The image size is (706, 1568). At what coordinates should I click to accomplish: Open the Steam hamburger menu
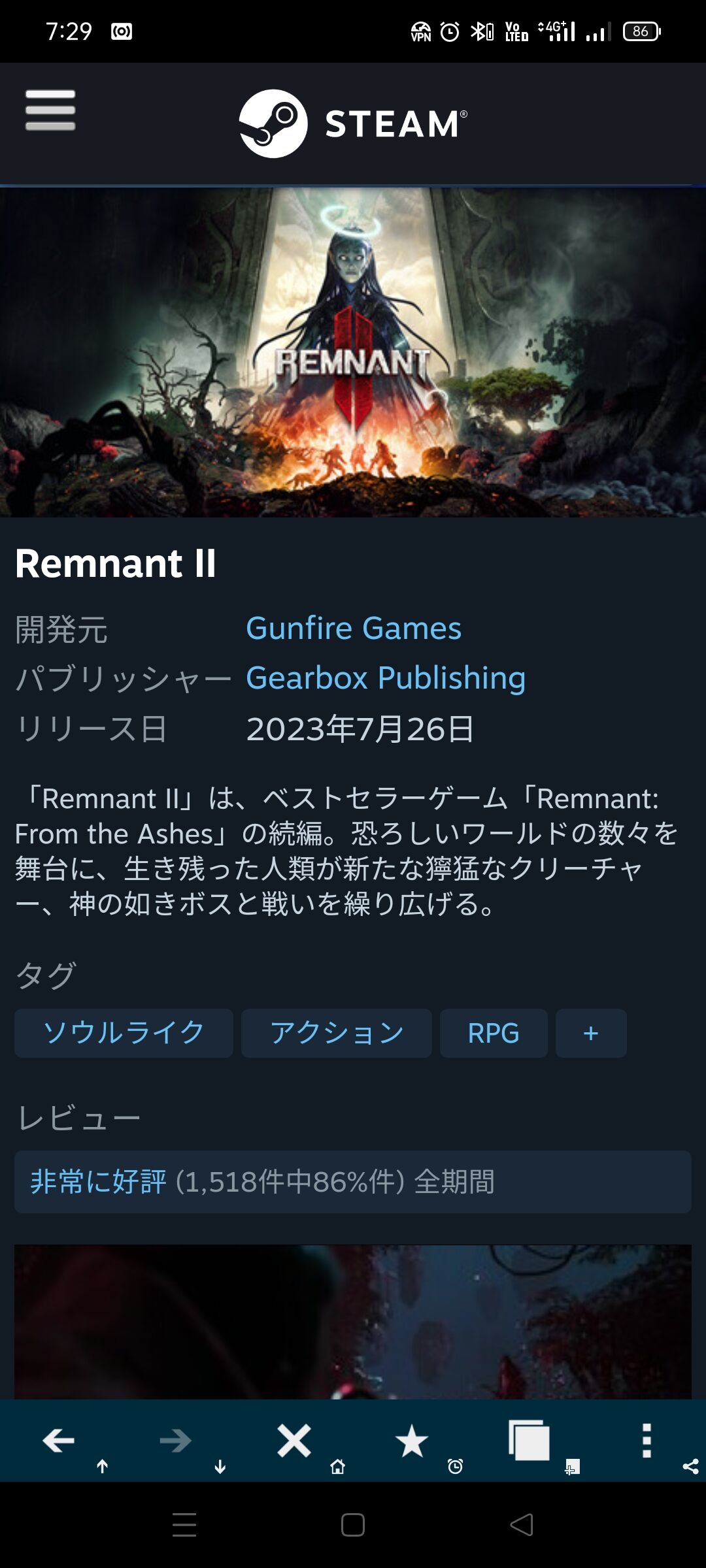(50, 110)
